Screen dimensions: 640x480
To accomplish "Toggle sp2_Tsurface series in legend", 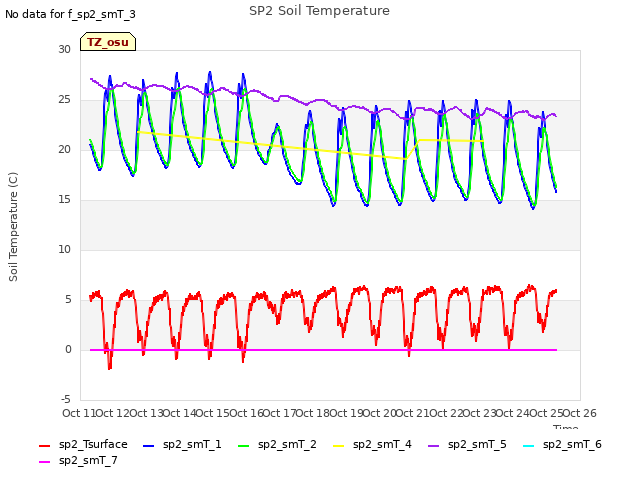I will coord(83,444).
